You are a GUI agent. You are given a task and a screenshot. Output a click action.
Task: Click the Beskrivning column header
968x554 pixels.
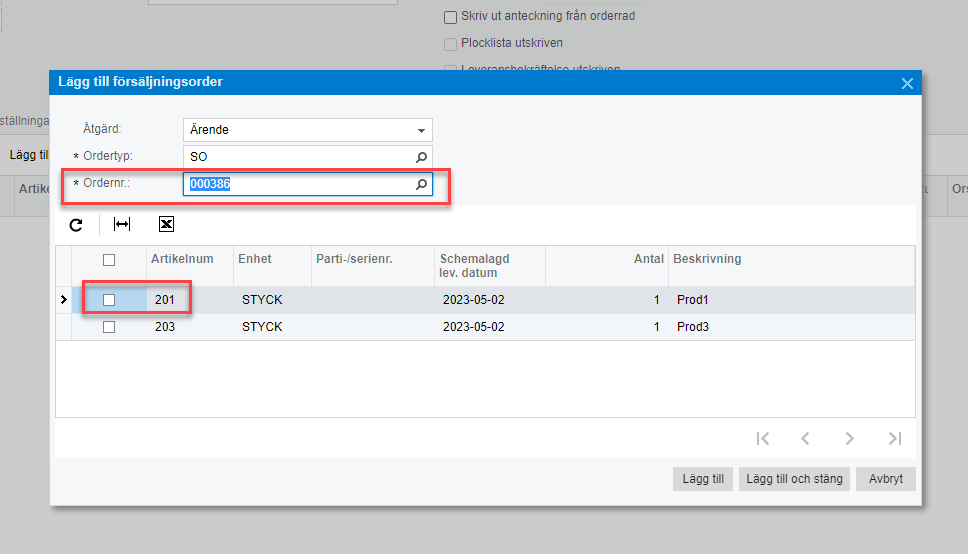point(791,266)
